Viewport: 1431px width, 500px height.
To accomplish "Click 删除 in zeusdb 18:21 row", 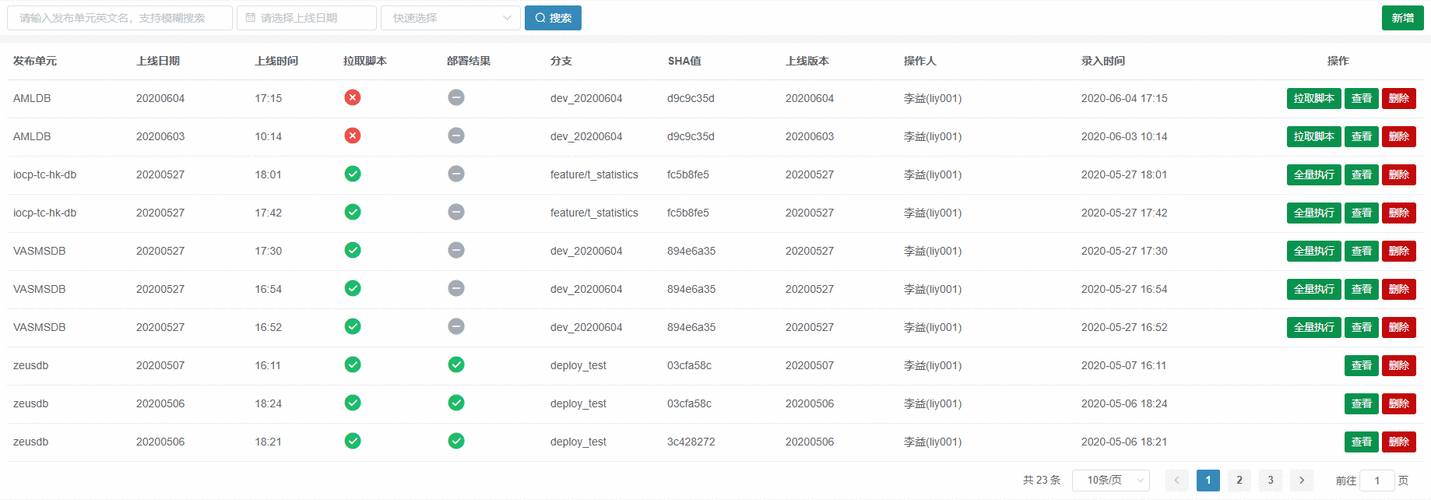I will (1399, 442).
